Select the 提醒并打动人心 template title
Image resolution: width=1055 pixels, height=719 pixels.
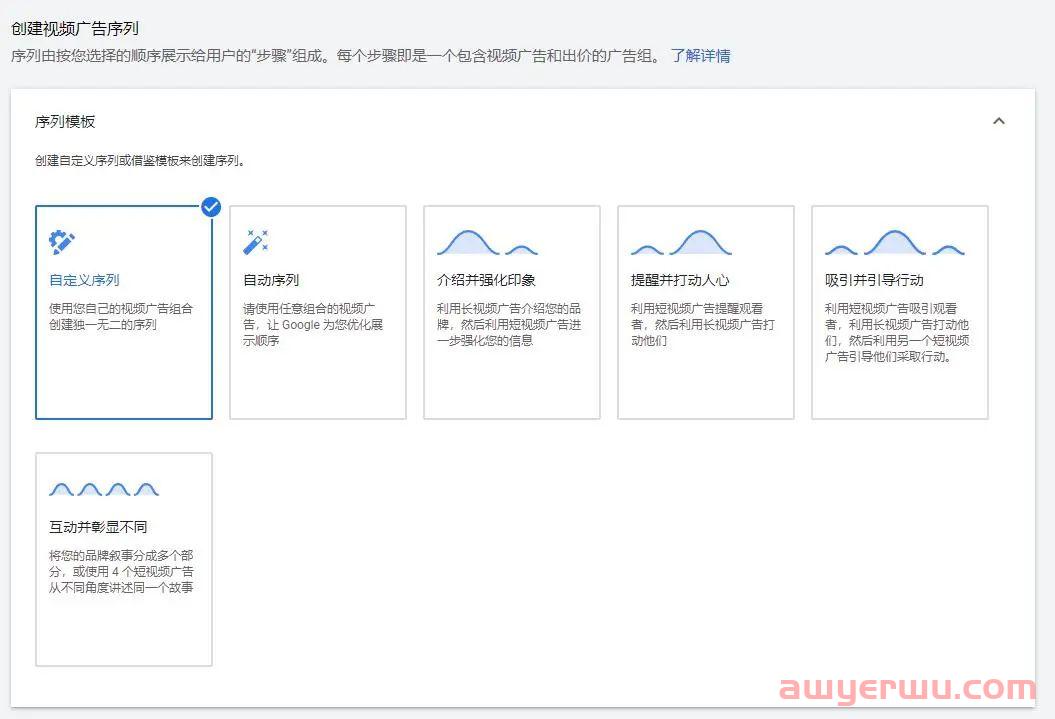coord(680,280)
